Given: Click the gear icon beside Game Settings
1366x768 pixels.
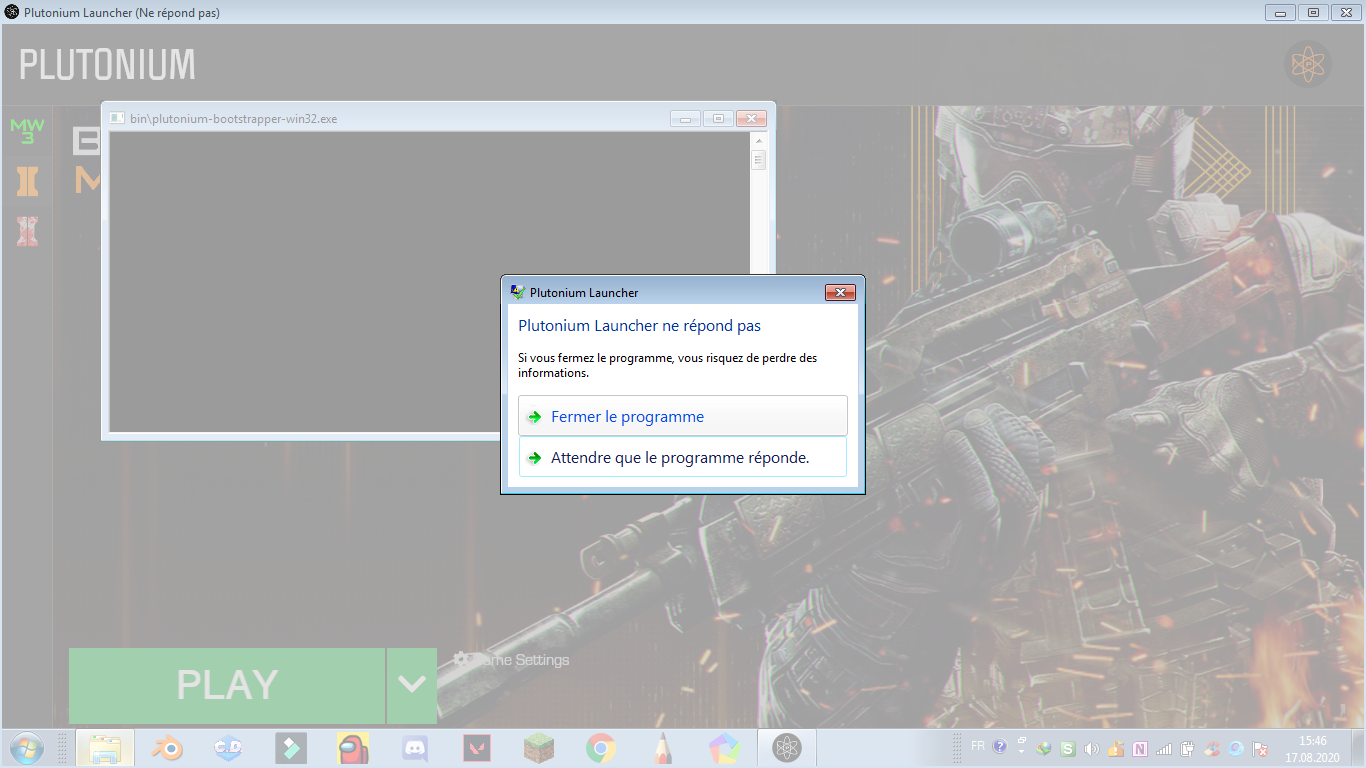Looking at the screenshot, I should 462,659.
